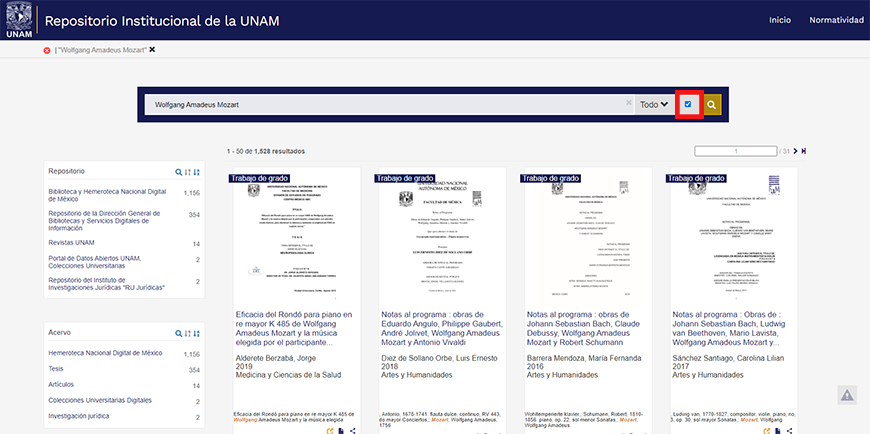
Task: Click "1 - 50 de 1,628 resultados" text
Action: tap(266, 151)
